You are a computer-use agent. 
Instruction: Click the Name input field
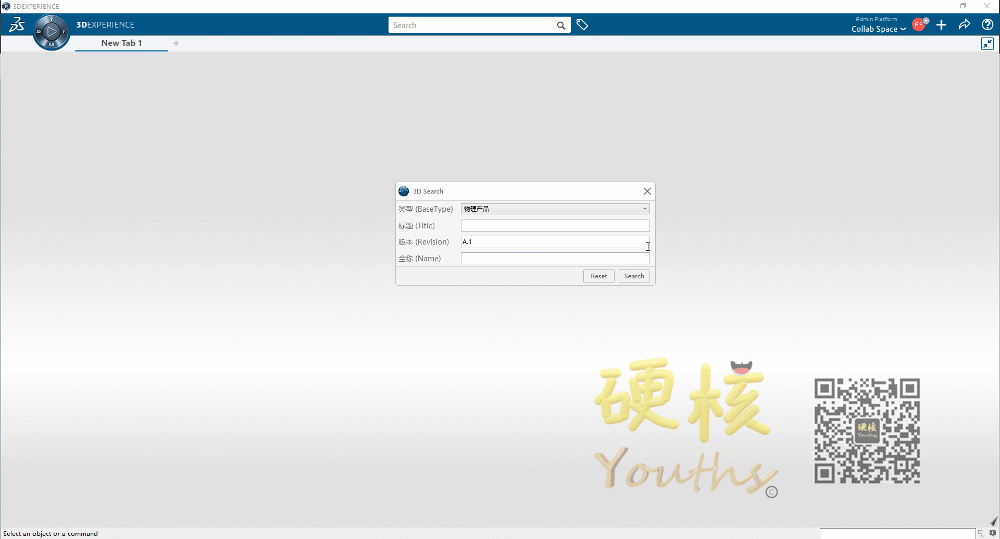pos(555,259)
